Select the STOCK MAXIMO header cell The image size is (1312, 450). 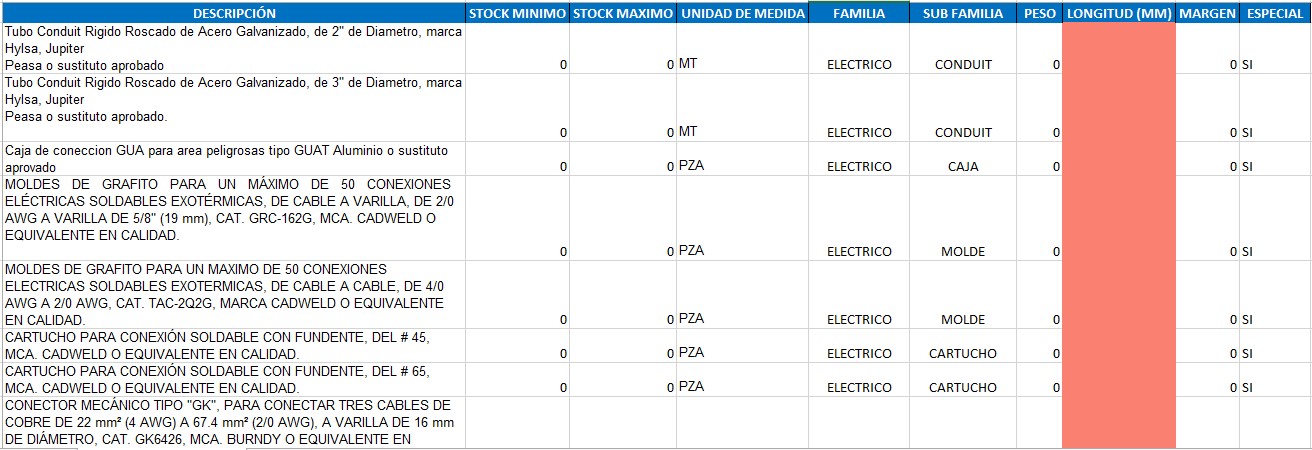pos(623,13)
